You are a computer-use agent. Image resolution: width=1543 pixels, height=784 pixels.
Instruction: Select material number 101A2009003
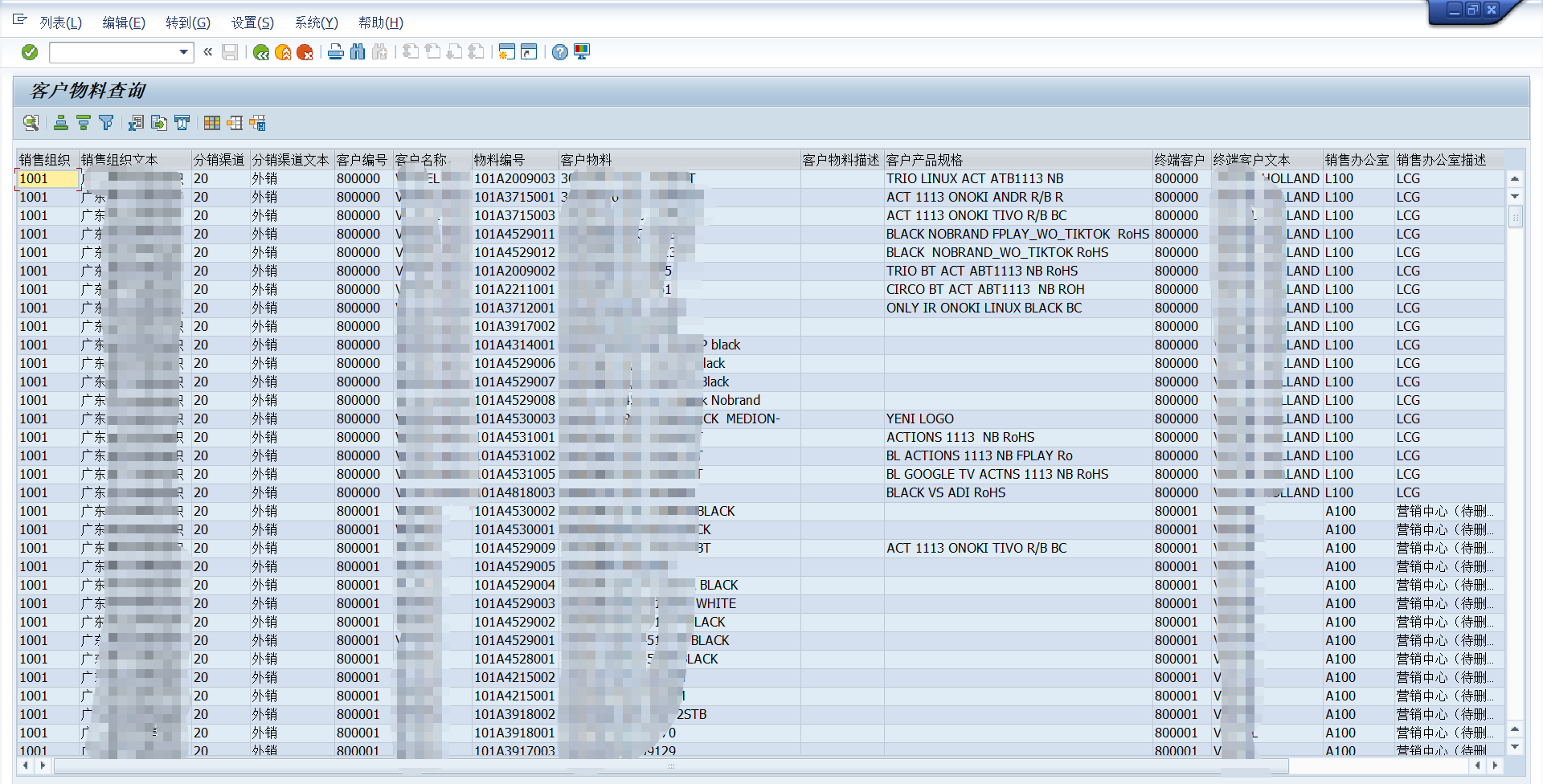coord(515,178)
